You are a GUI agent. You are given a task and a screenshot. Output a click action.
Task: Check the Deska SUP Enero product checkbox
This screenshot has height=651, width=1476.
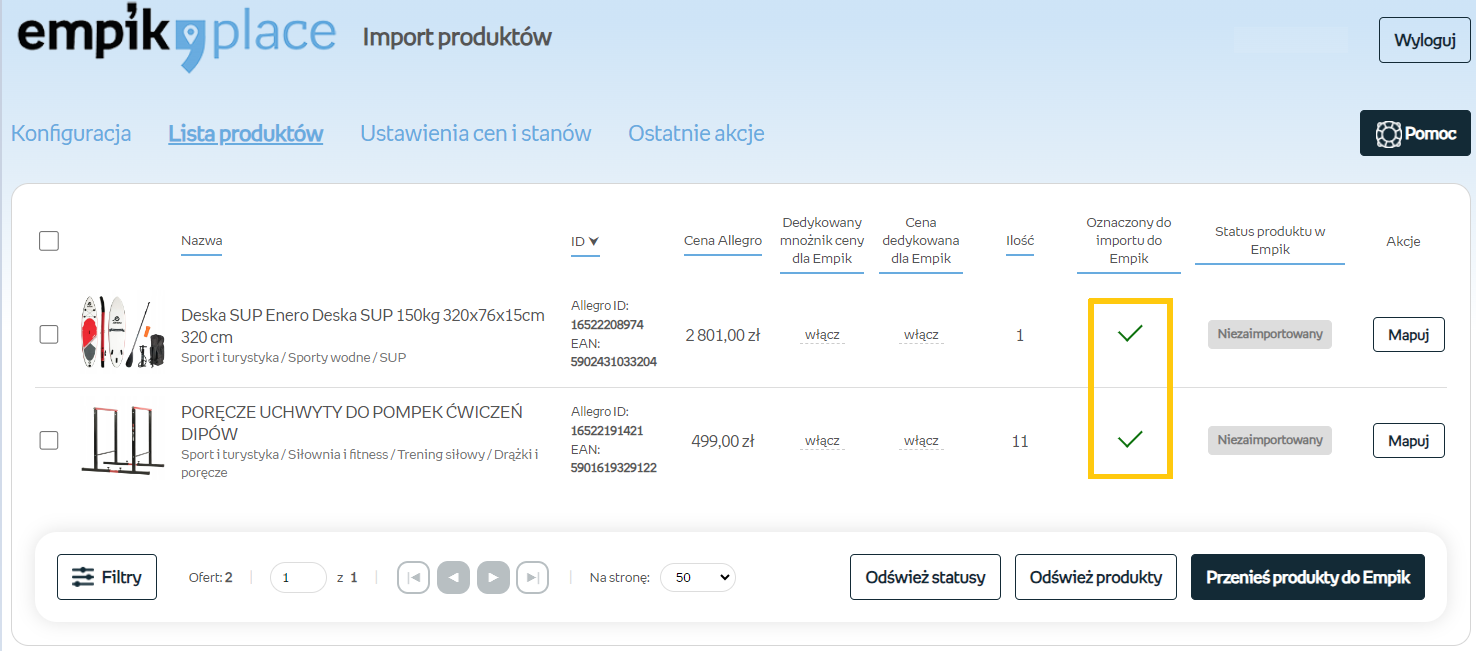49,335
